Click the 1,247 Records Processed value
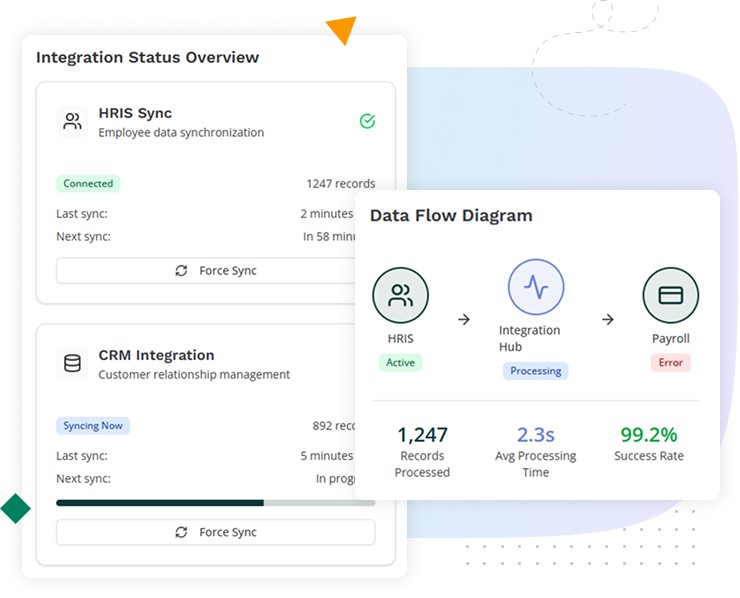740x598 pixels. tap(422, 435)
